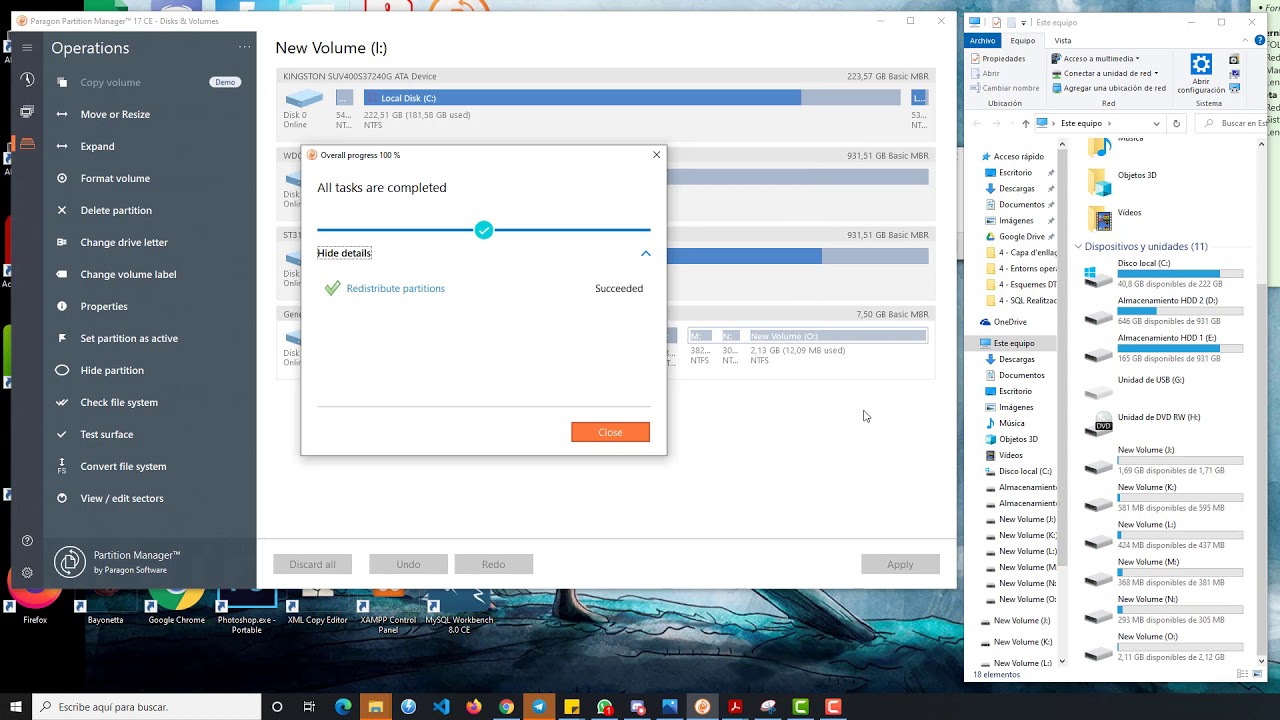Screen dimensions: 1280x720
Task: Click the Hide details link
Action: [x=344, y=253]
